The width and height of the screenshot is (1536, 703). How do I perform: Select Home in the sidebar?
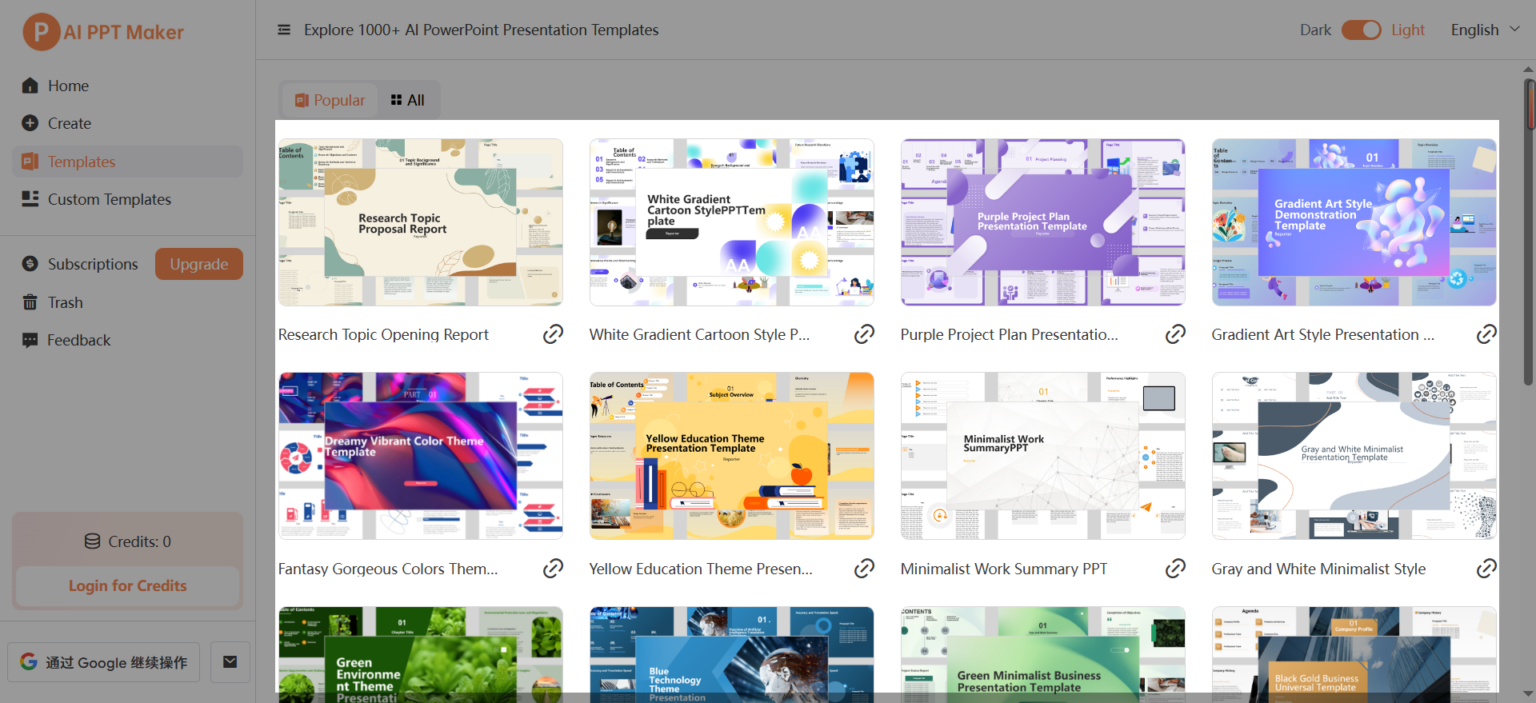point(68,85)
